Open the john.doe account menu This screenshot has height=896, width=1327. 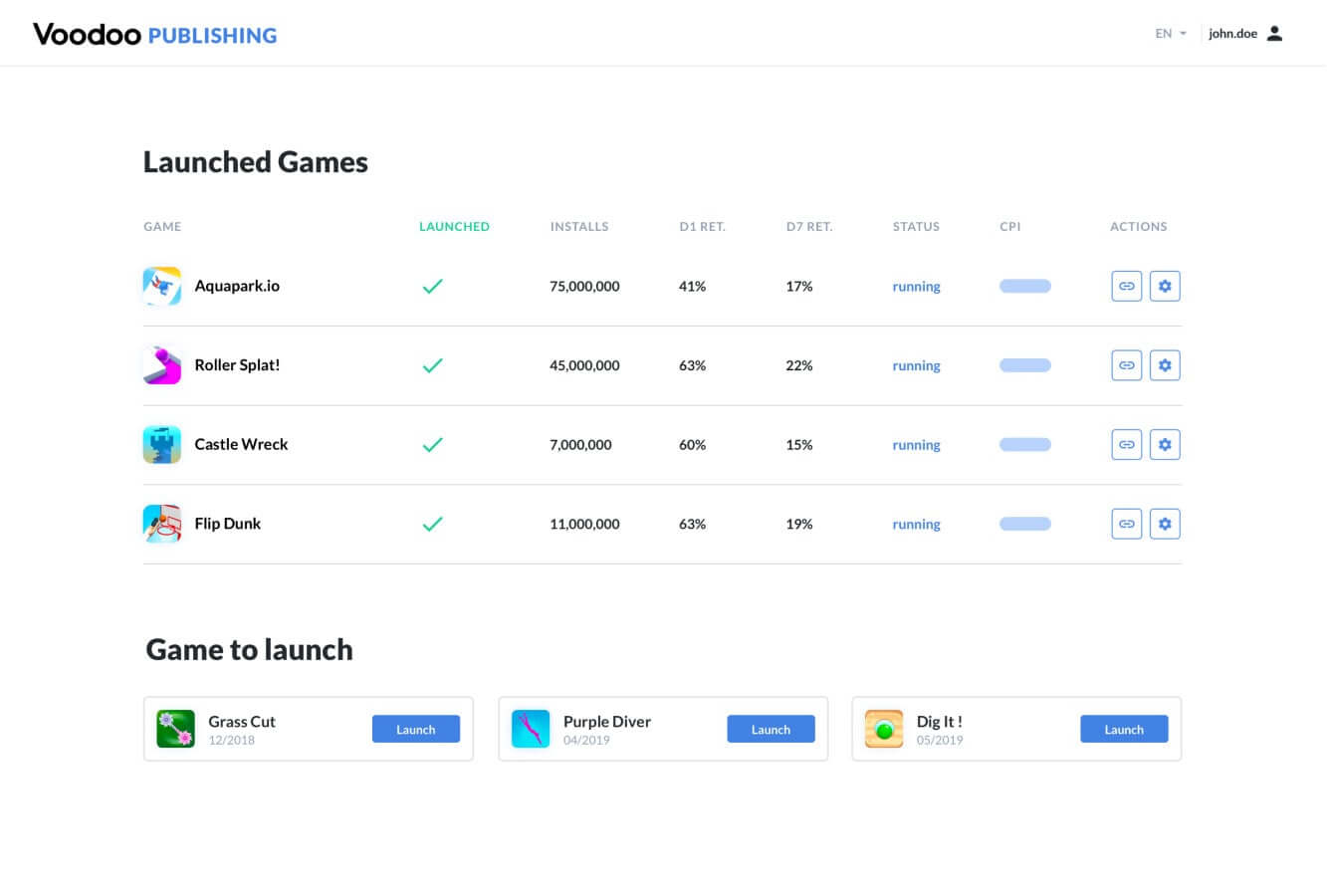(1246, 33)
